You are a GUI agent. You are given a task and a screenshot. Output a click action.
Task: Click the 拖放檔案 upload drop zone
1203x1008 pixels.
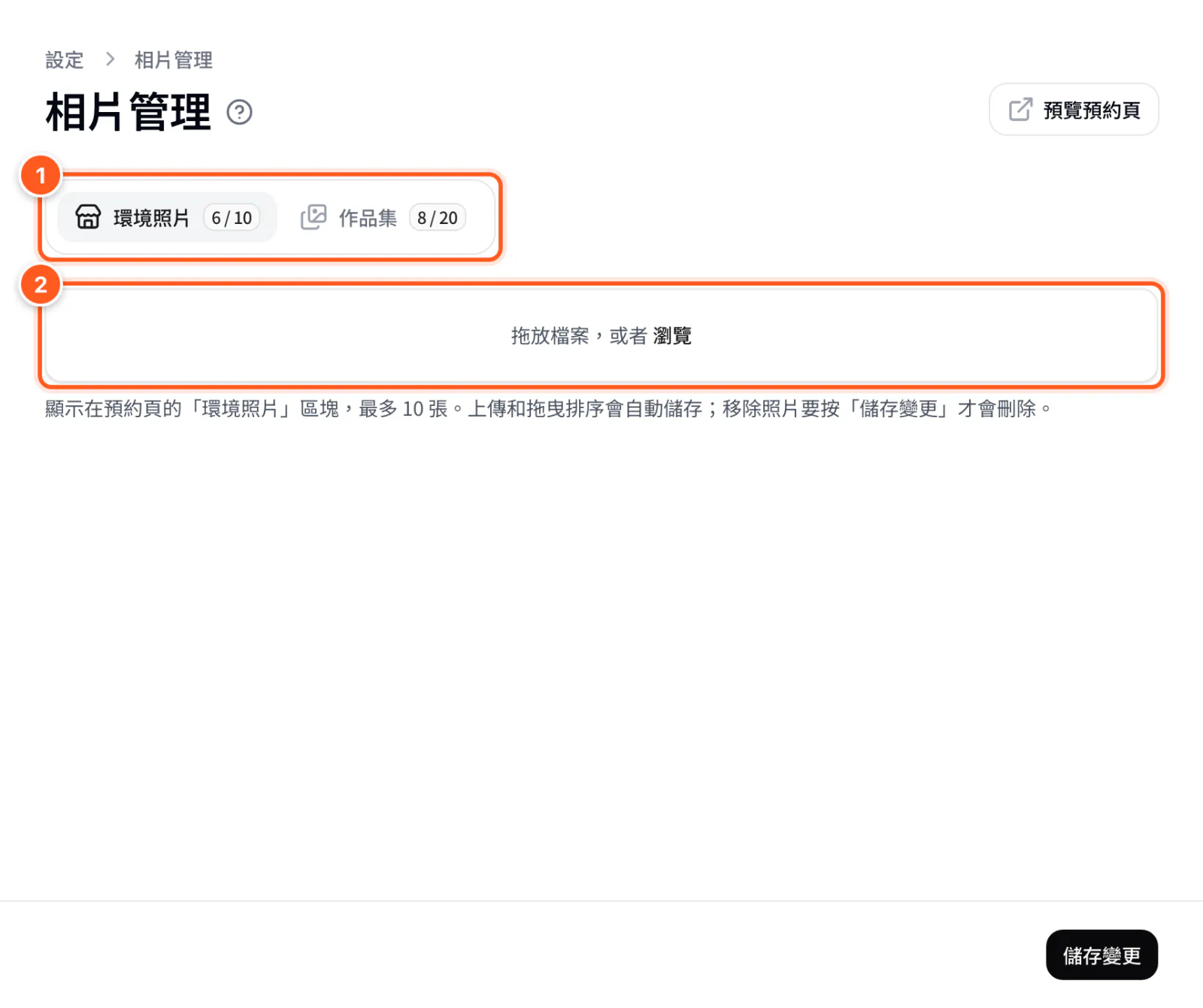pos(601,336)
